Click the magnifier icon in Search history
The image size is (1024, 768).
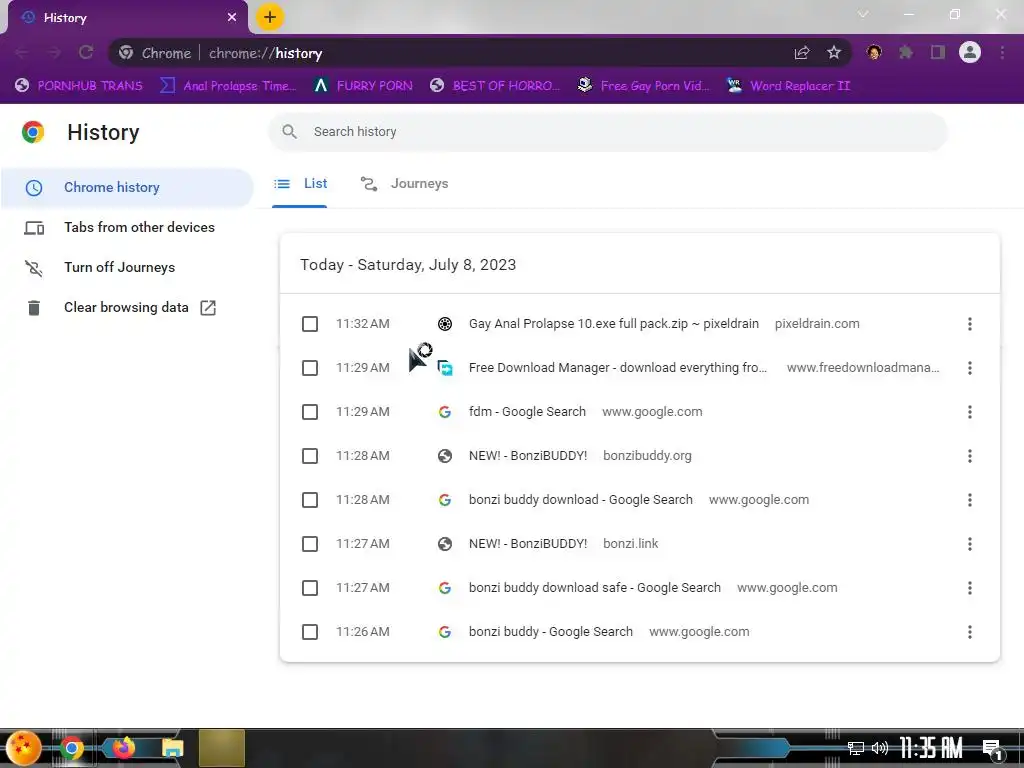[289, 132]
